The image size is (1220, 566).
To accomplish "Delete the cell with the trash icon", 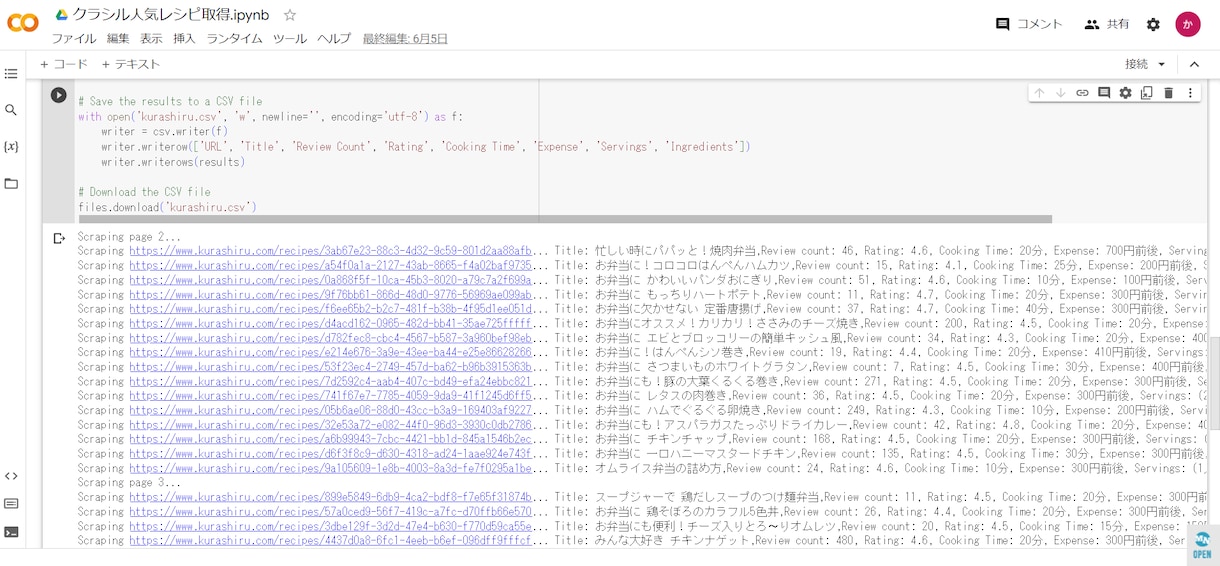I will coord(1168,93).
